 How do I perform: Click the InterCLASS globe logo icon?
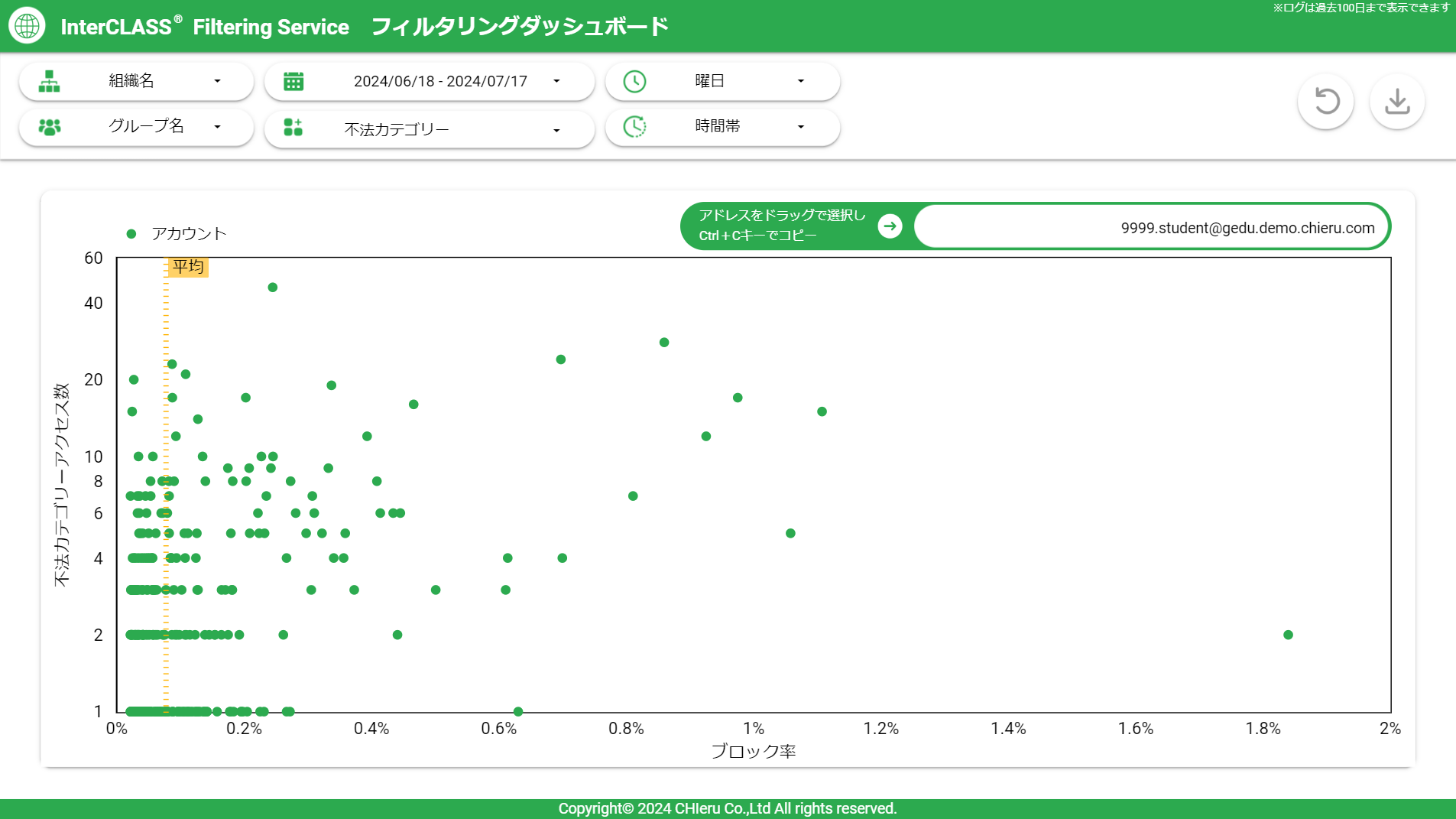[x=27, y=25]
